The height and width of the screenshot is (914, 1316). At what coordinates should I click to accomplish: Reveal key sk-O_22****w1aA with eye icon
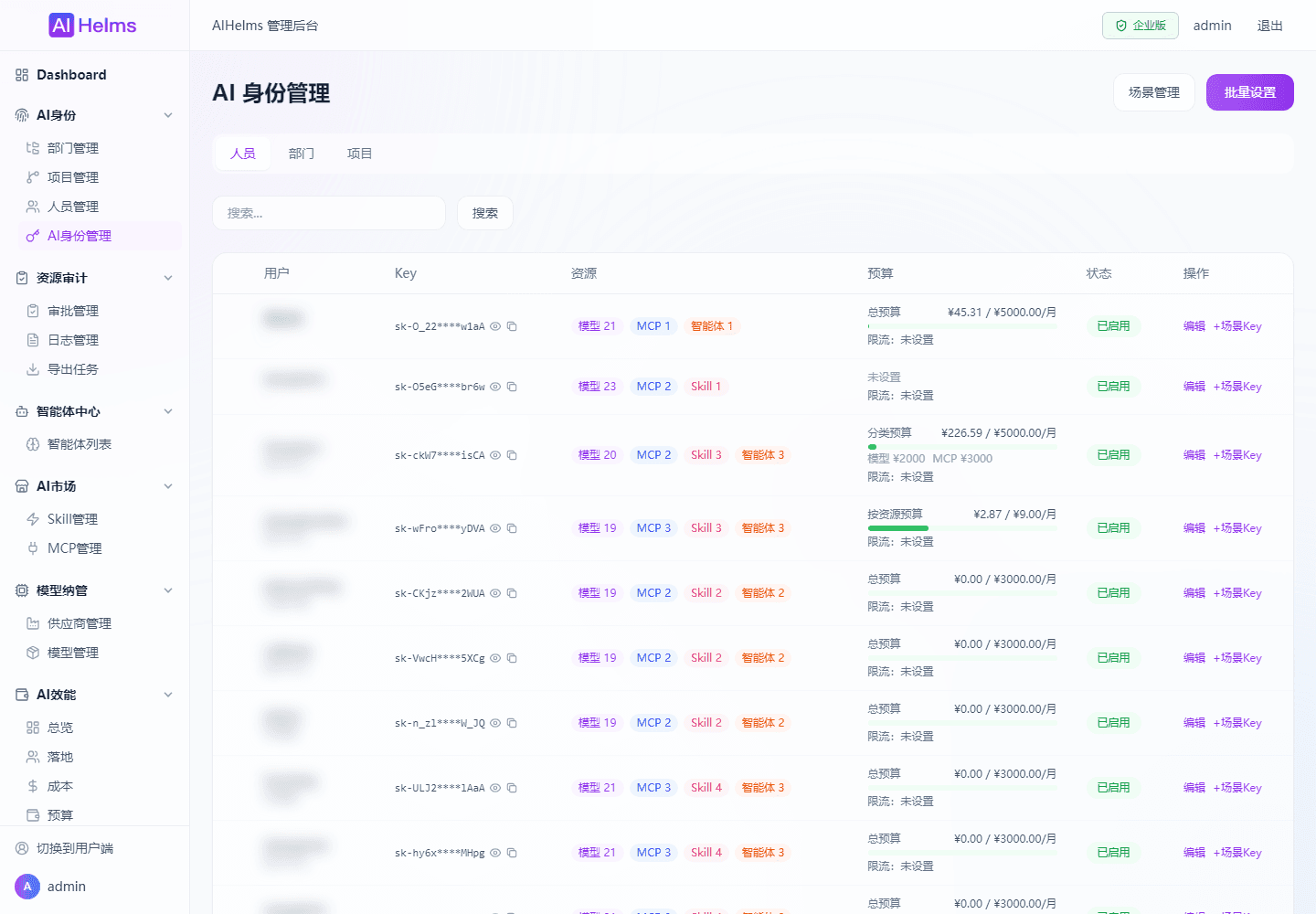point(495,326)
